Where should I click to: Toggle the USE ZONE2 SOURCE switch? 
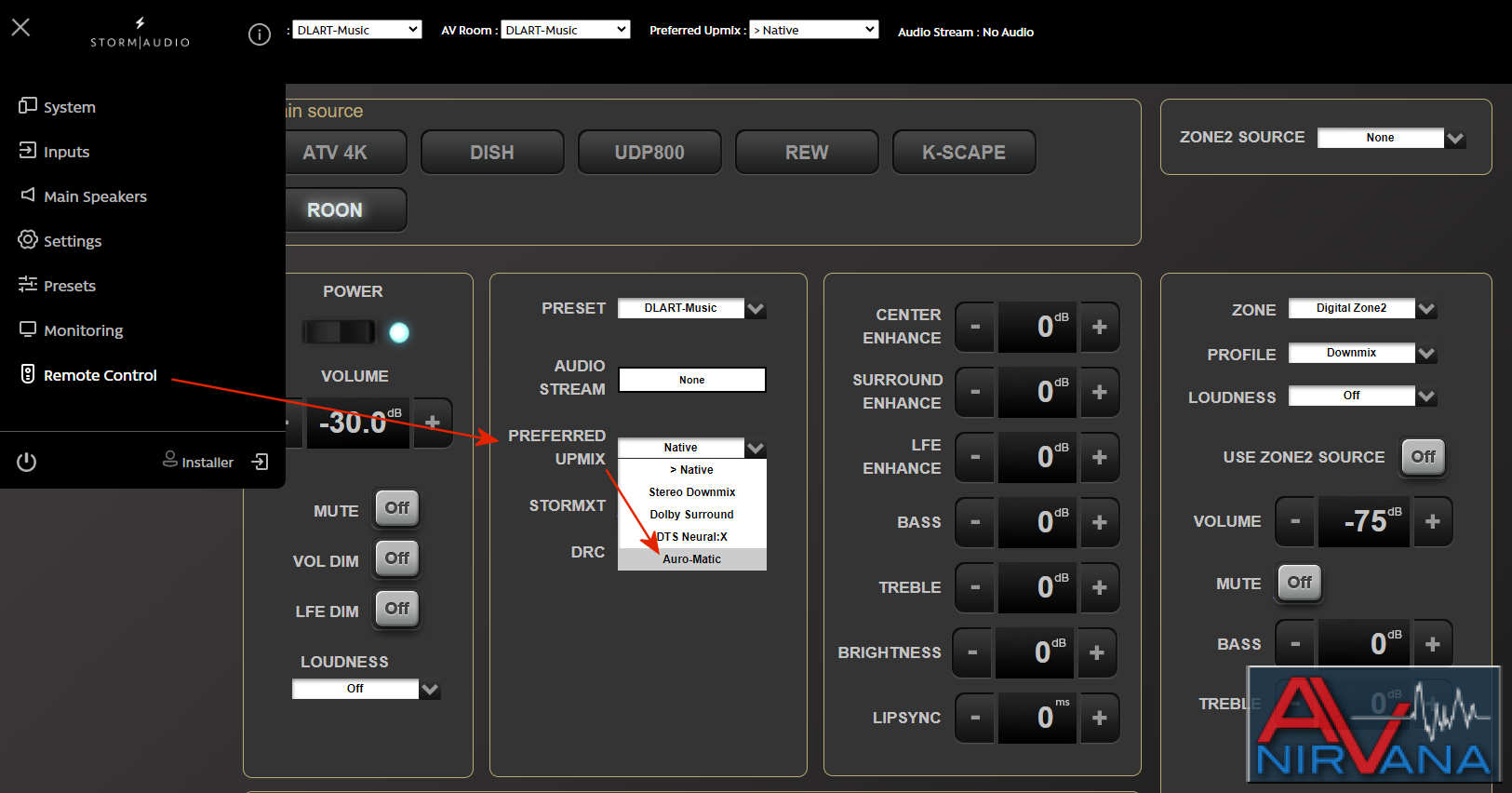pyautogui.click(x=1423, y=457)
